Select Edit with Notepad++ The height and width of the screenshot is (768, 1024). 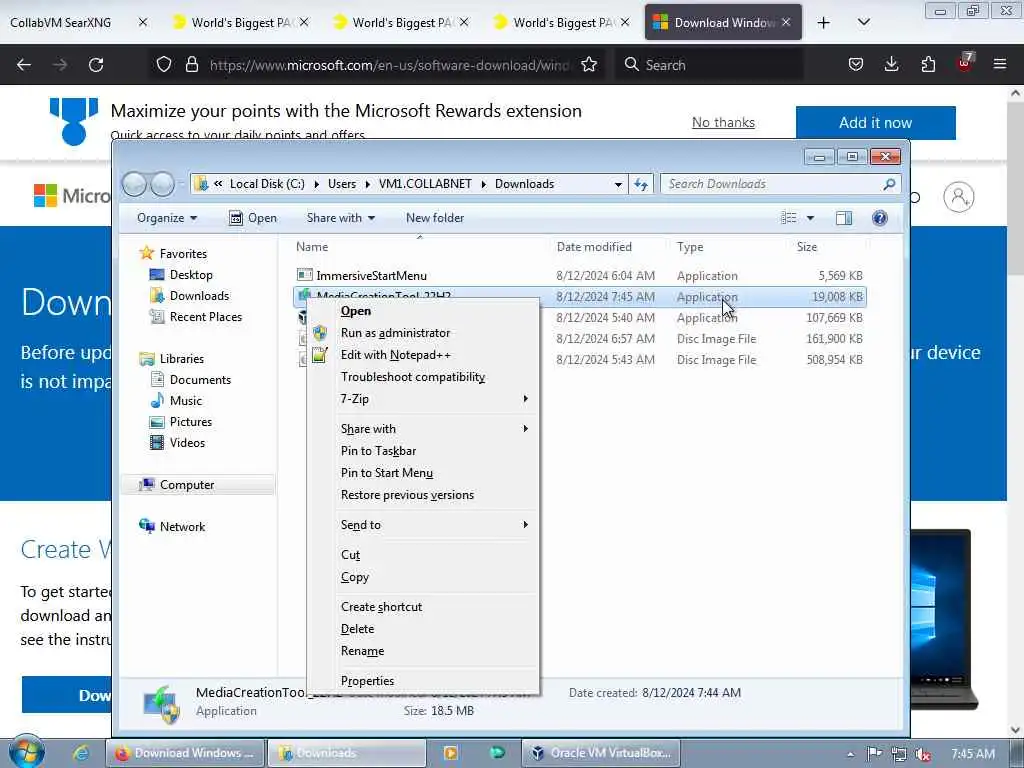click(422, 355)
